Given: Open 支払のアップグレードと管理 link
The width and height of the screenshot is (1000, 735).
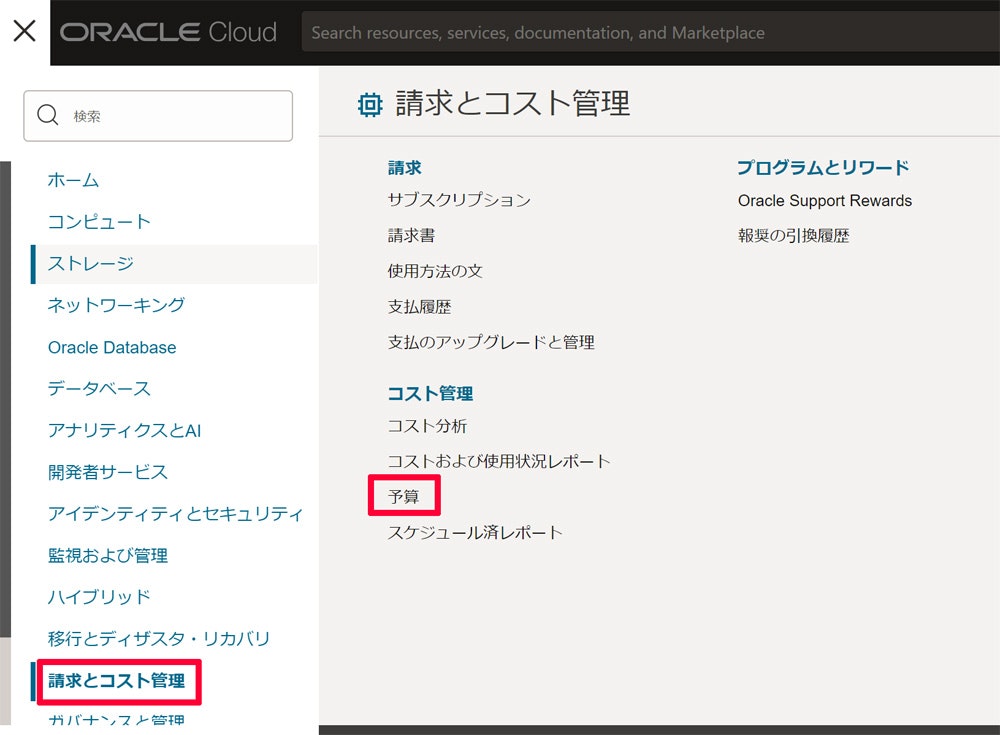Looking at the screenshot, I should tap(491, 343).
